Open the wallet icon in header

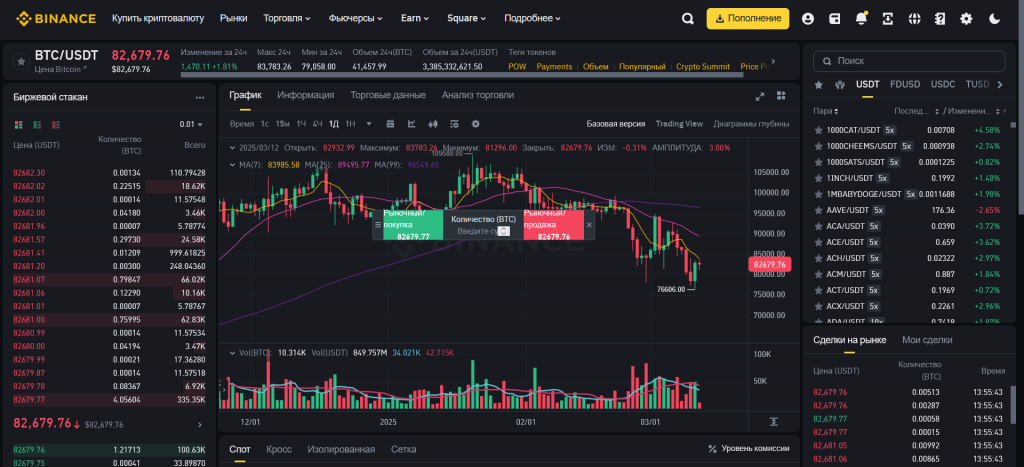(x=835, y=19)
